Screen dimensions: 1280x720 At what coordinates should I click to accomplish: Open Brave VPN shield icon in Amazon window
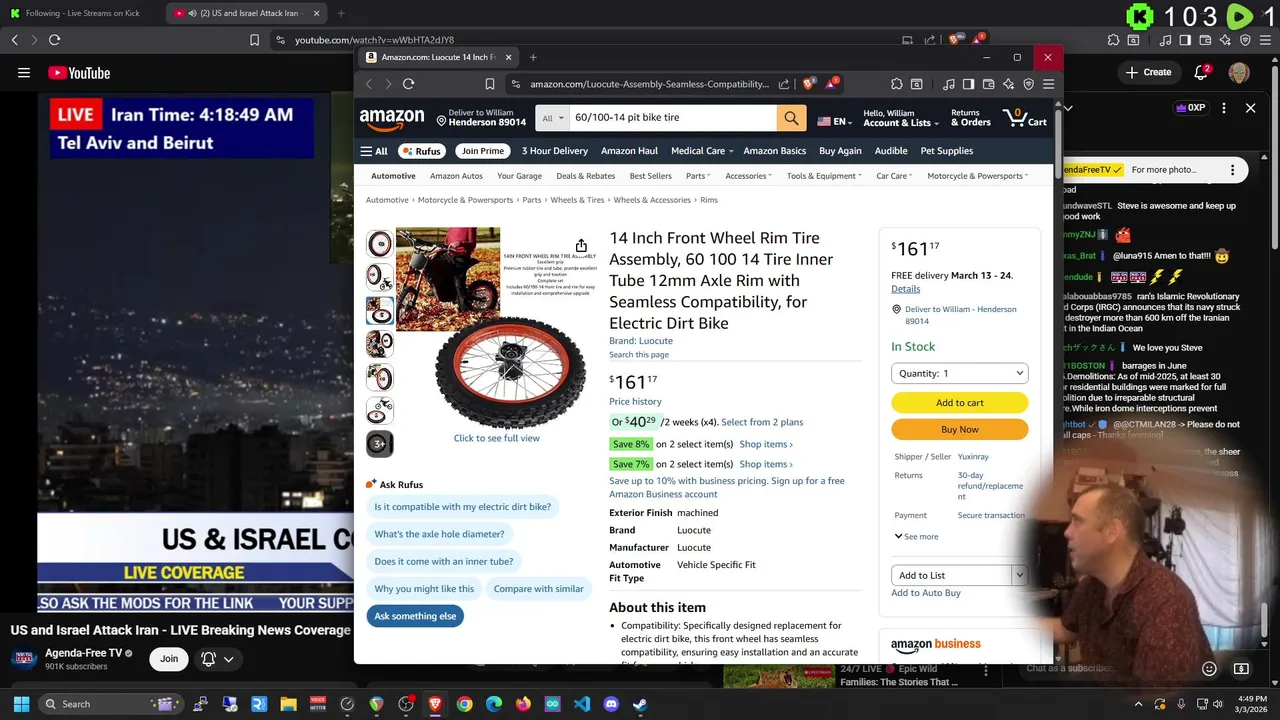1028,84
